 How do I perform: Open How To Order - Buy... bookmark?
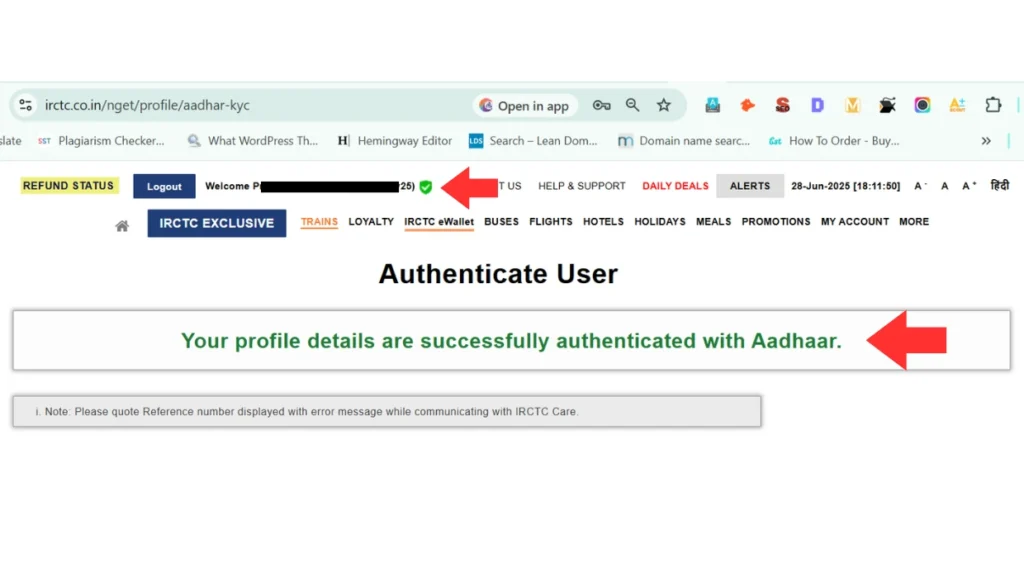pyautogui.click(x=834, y=140)
